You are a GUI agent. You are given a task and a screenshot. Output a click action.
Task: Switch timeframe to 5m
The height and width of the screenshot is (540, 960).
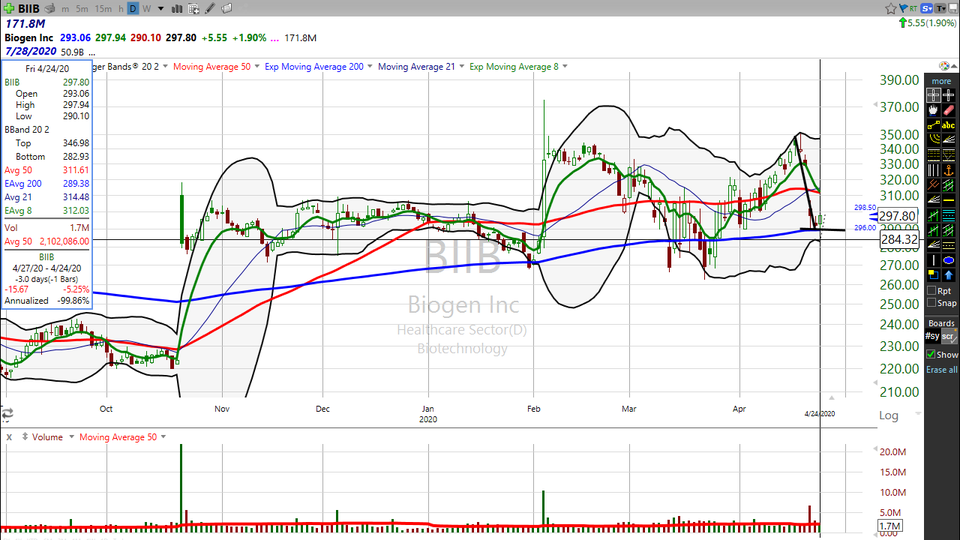click(82, 9)
